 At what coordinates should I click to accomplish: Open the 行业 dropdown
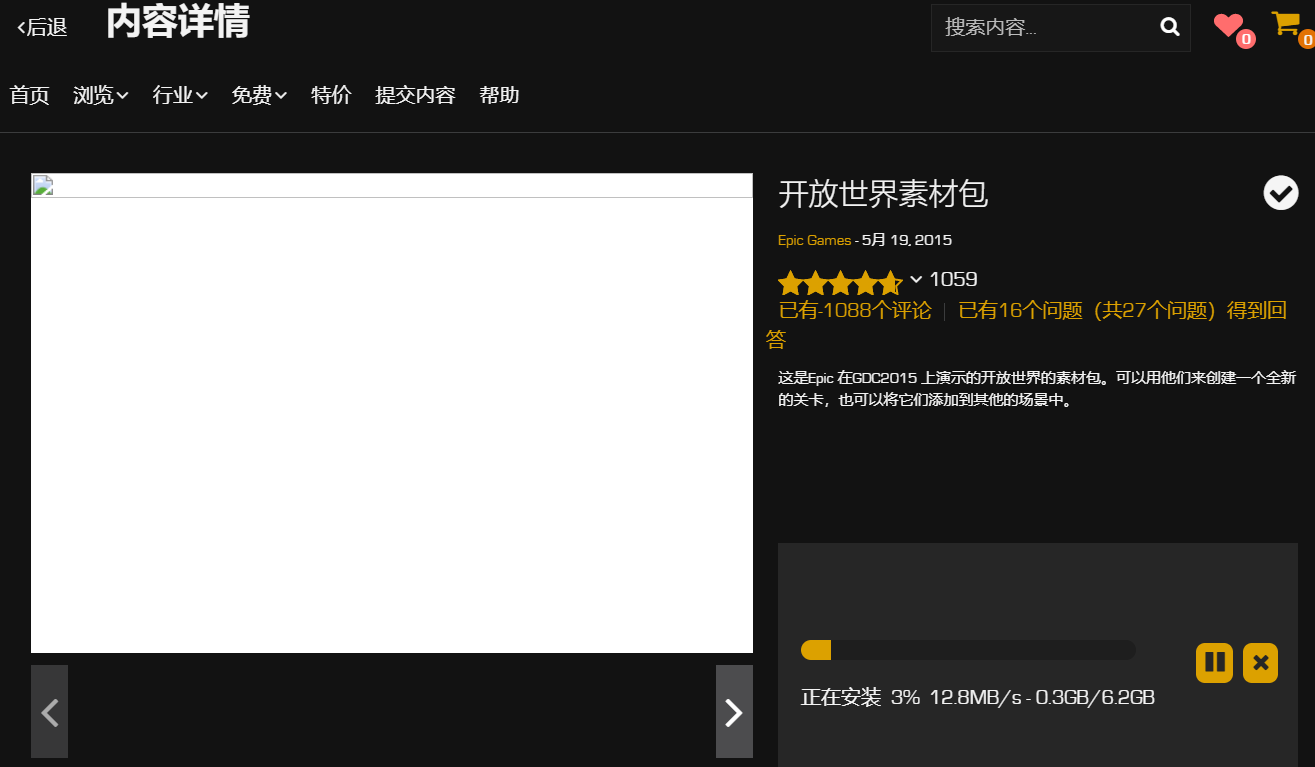(179, 95)
